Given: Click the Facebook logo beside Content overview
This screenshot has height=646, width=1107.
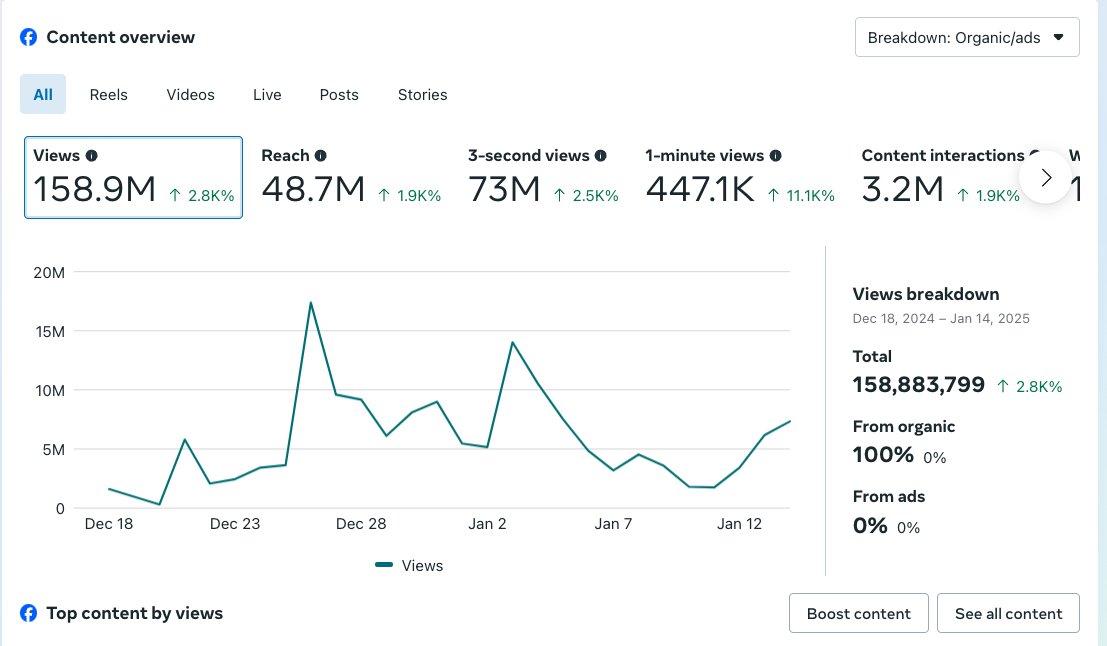Looking at the screenshot, I should (28, 37).
